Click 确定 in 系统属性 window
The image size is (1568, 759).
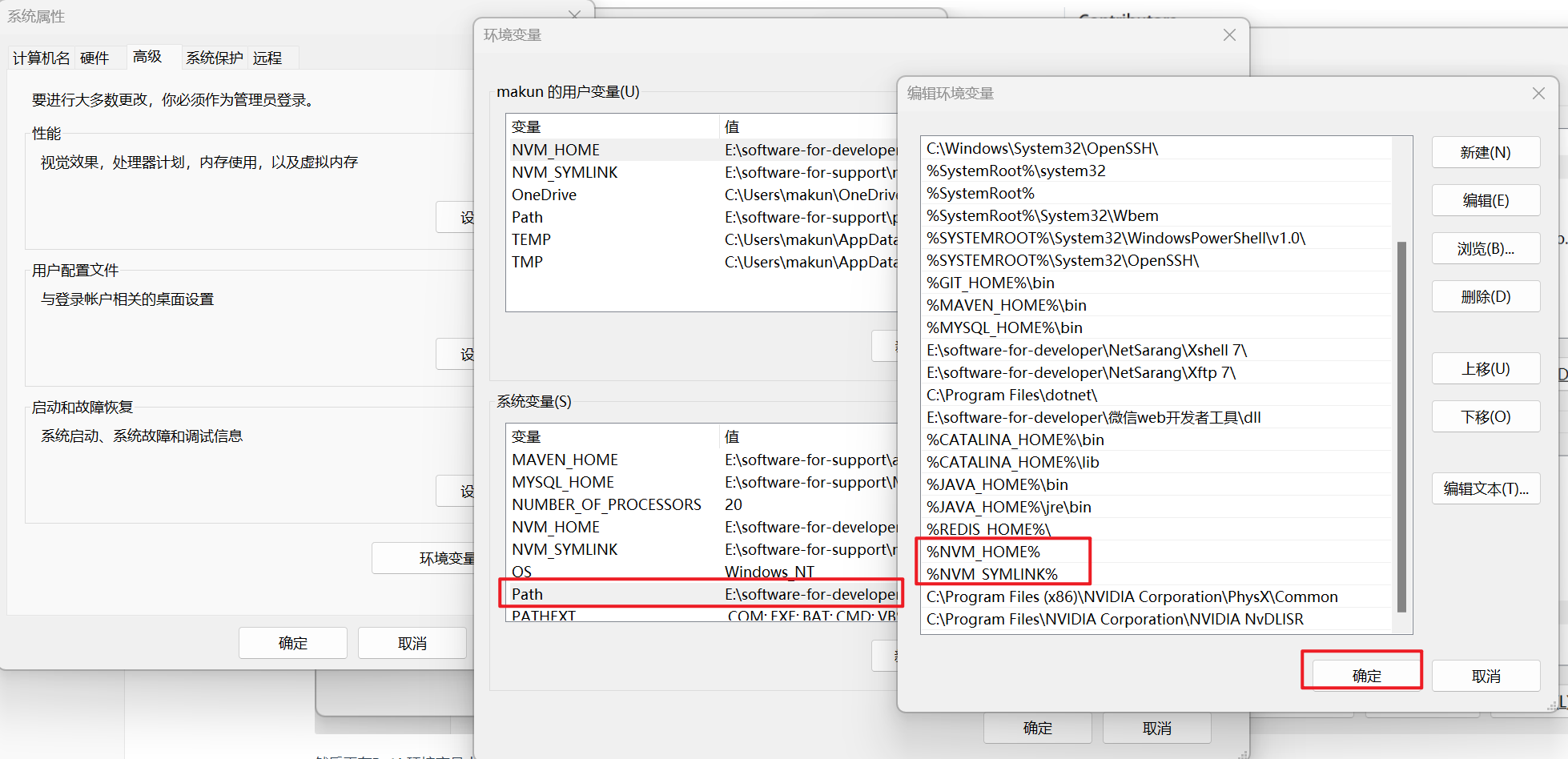click(x=292, y=643)
